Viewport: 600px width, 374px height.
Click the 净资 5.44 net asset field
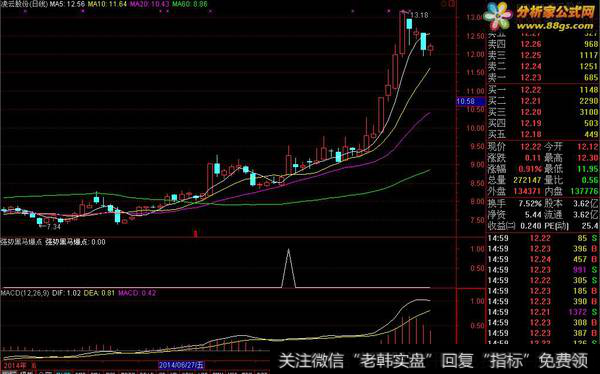tap(514, 214)
